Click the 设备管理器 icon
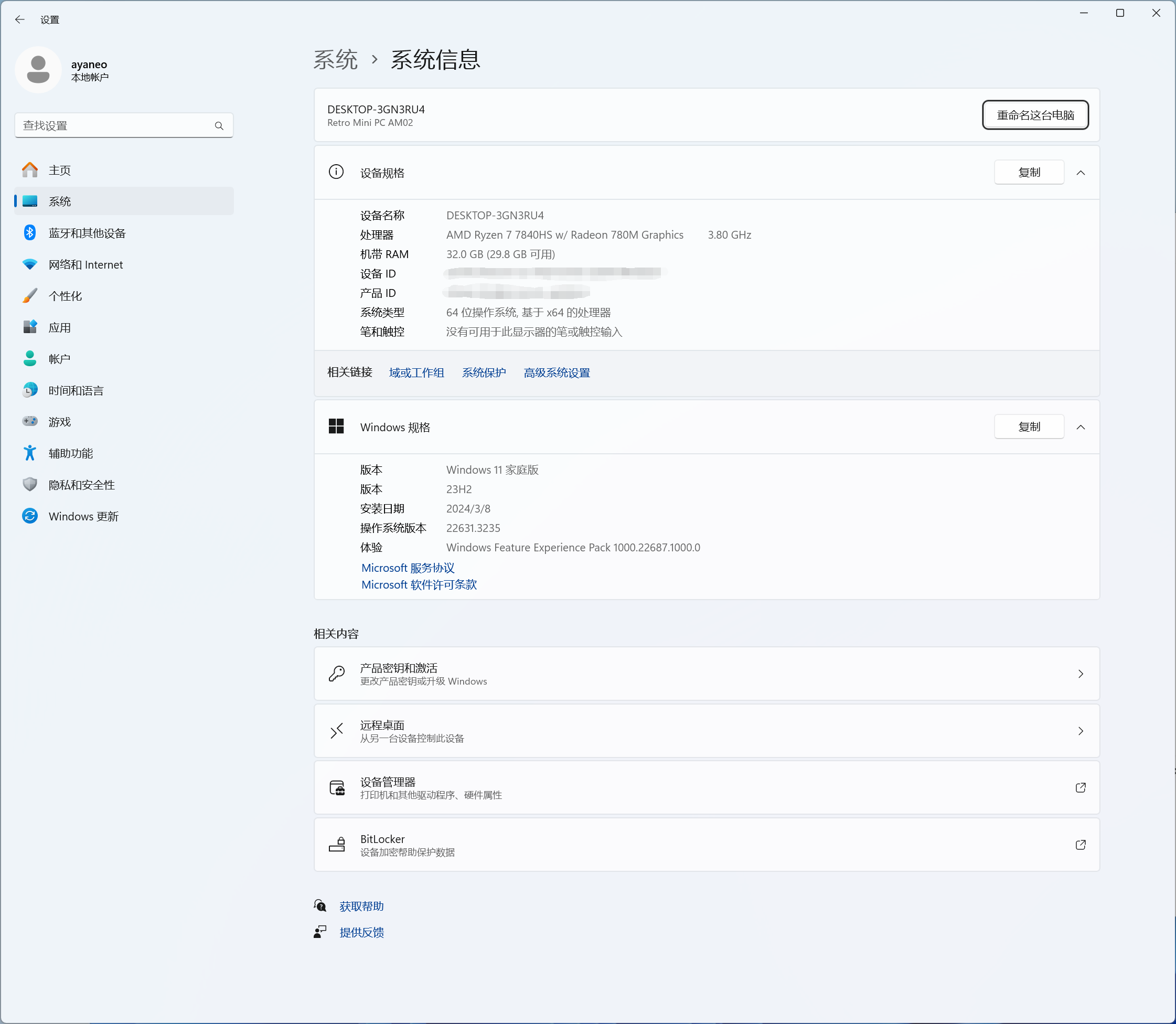Screen dimensions: 1176x1024 (337, 788)
